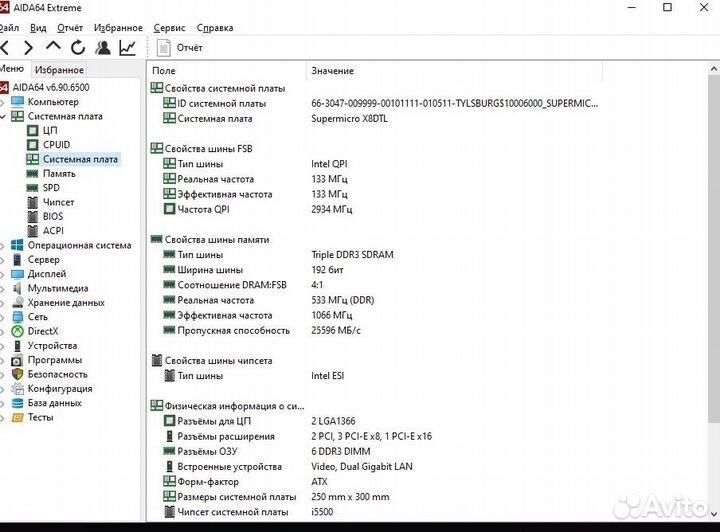Go forward with the right arrow icon
This screenshot has width=720, height=532.
(x=28, y=47)
